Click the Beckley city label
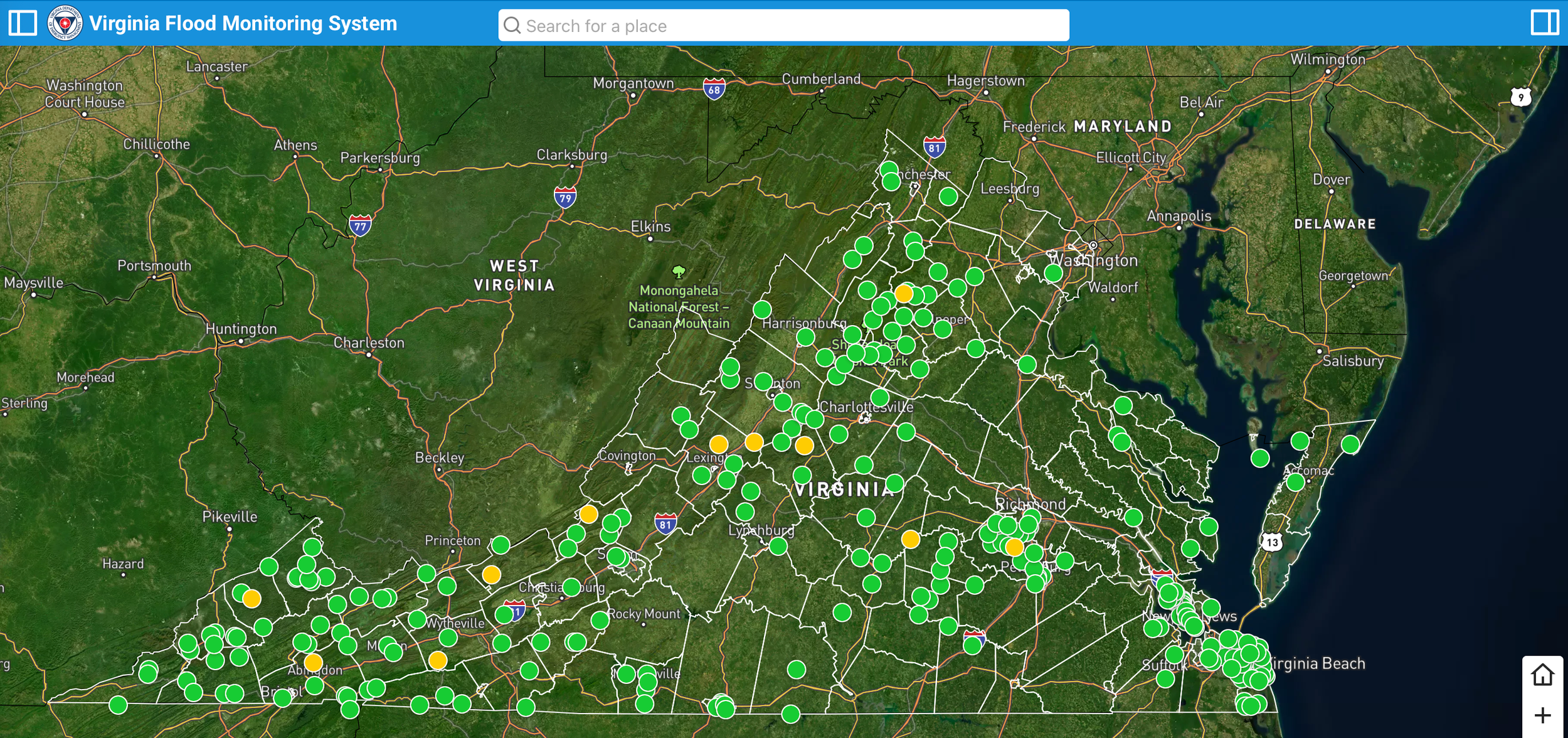Screen dimensions: 1568x738 coord(440,457)
